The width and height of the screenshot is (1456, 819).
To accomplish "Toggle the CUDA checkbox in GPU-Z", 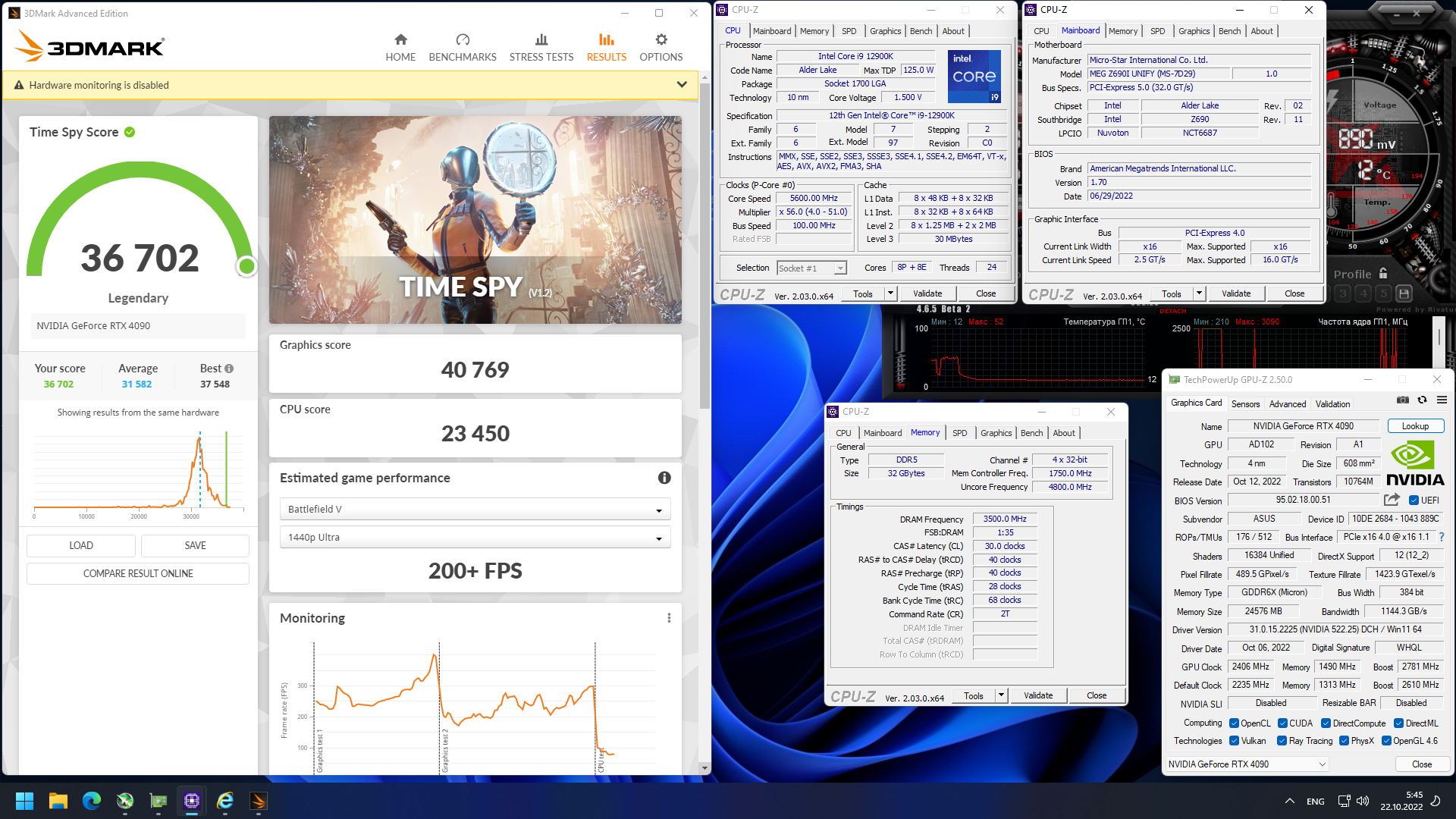I will (x=1282, y=723).
